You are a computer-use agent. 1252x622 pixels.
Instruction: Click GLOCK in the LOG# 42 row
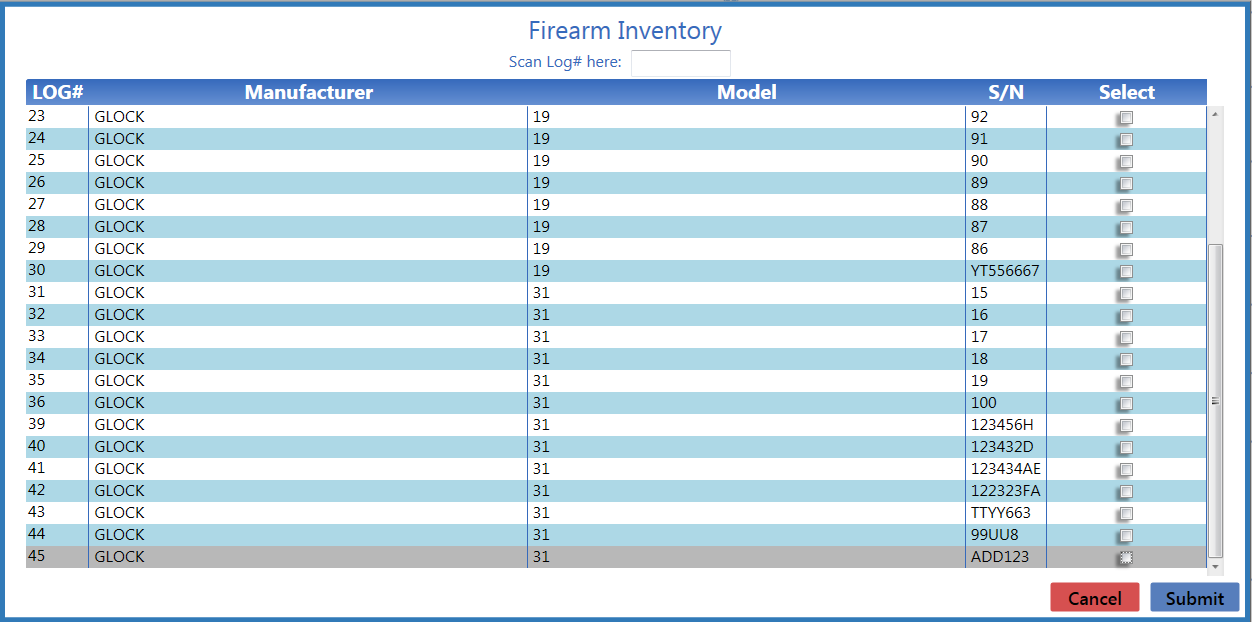119,491
